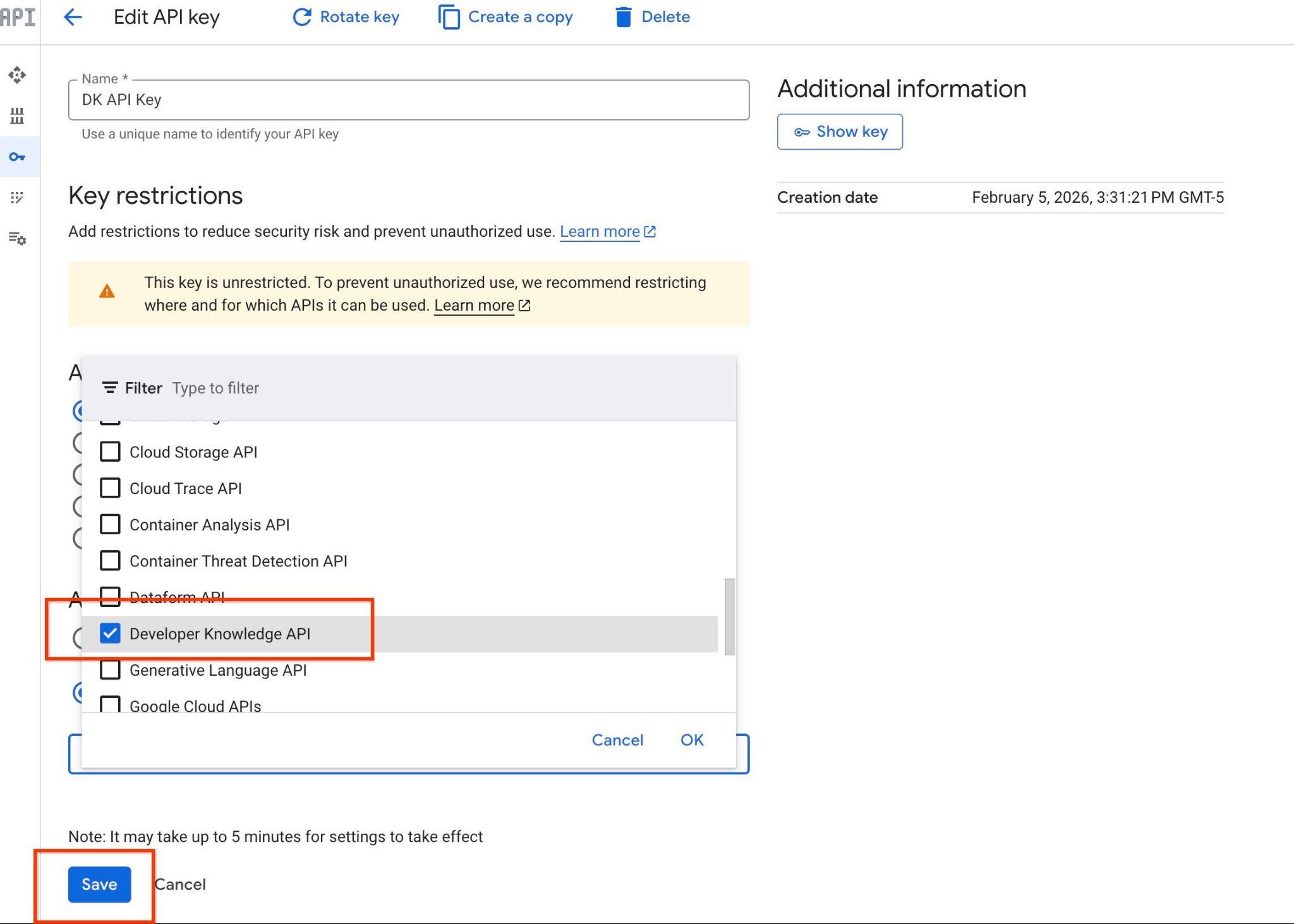Click the back arrow icon
Image resolution: width=1294 pixels, height=924 pixels.
click(x=73, y=17)
